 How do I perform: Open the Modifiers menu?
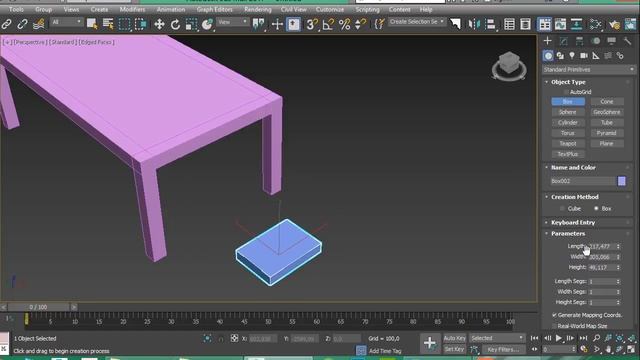click(x=132, y=9)
